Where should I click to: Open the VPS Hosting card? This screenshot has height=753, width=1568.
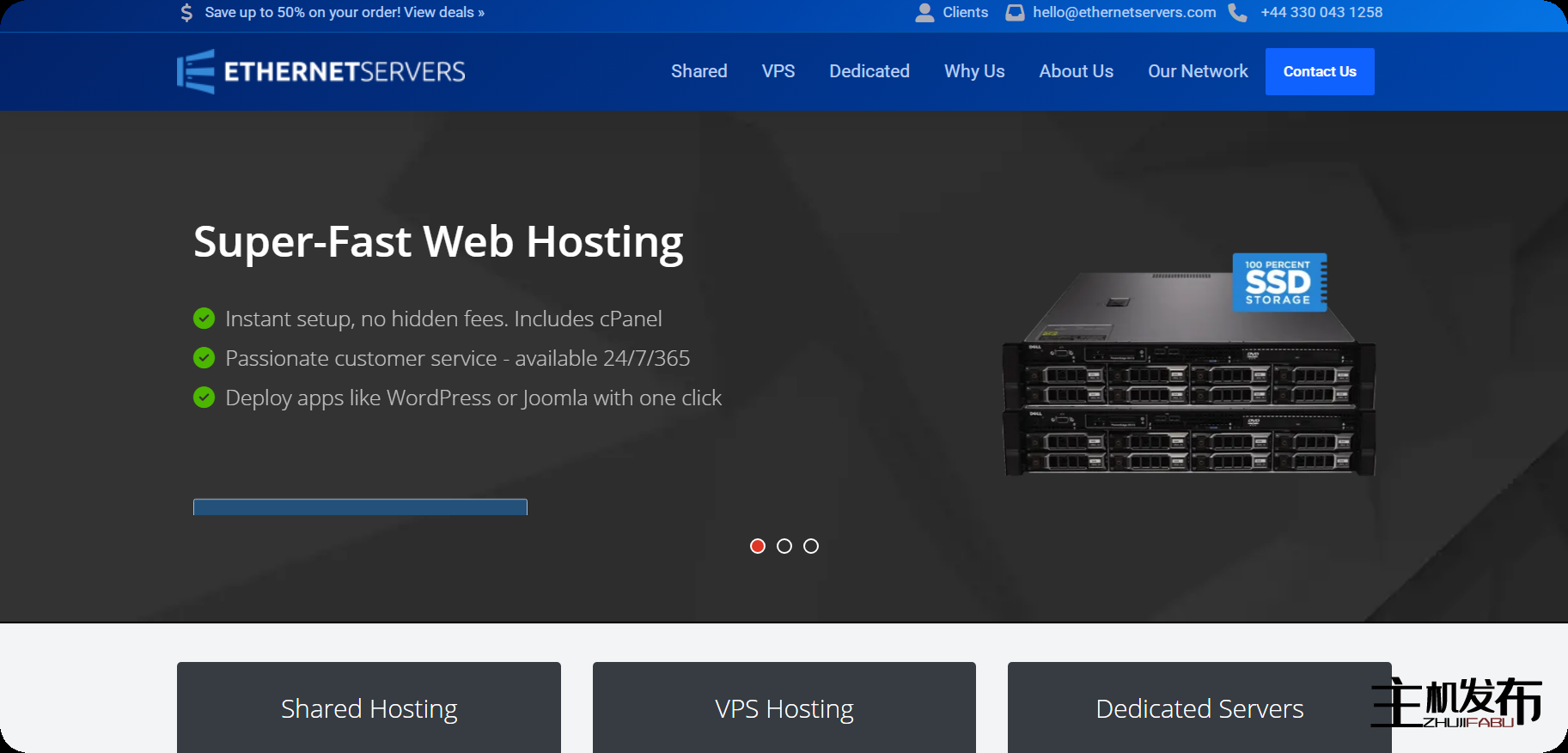point(784,708)
